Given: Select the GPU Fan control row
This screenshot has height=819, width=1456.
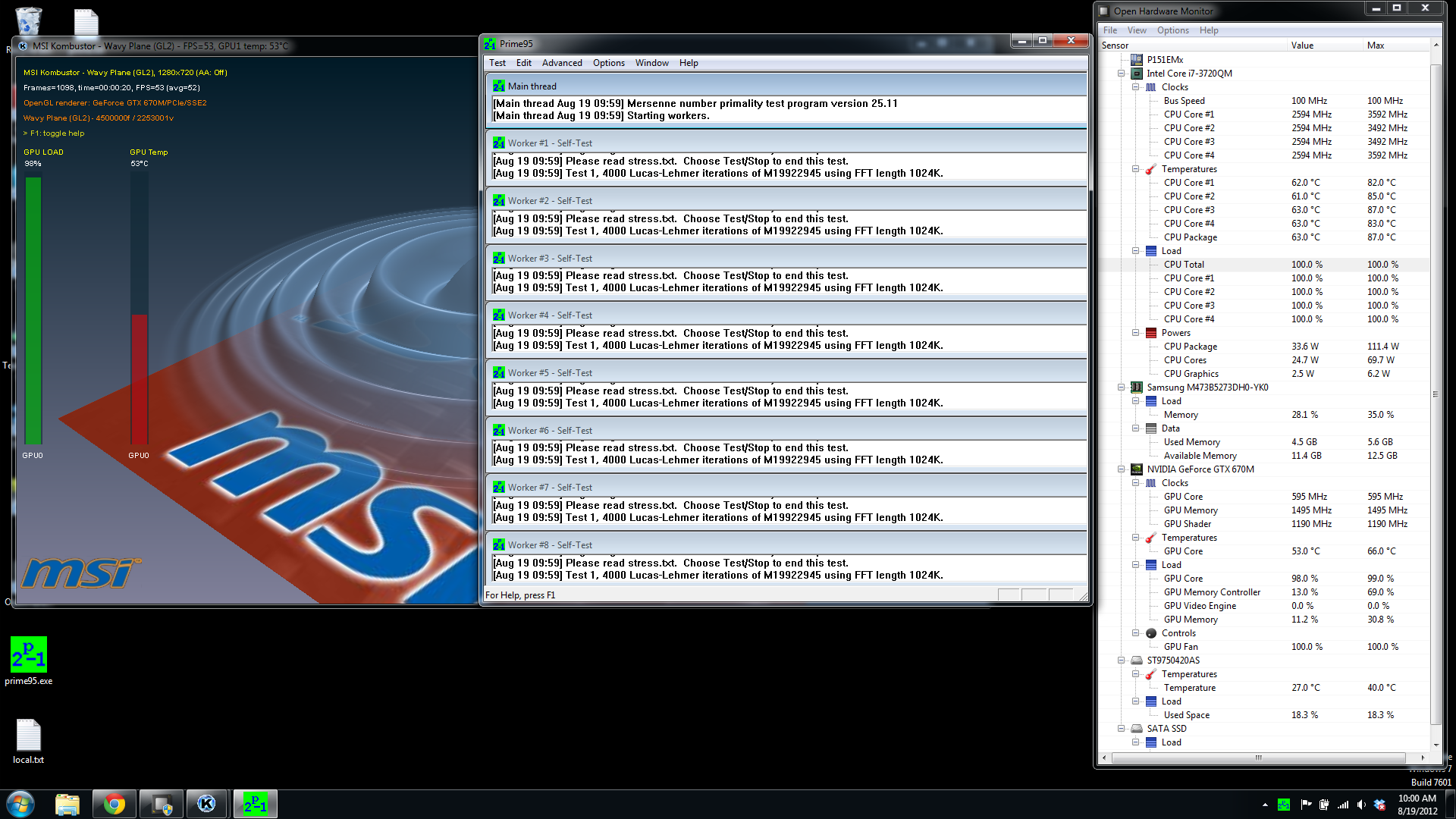Looking at the screenshot, I should 1264,647.
